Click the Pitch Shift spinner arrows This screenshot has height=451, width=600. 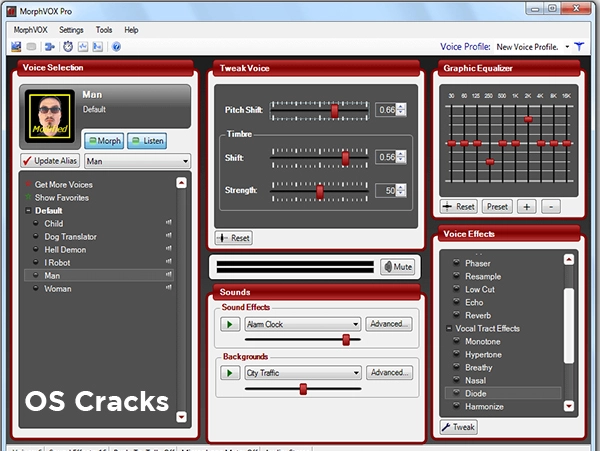click(x=401, y=110)
